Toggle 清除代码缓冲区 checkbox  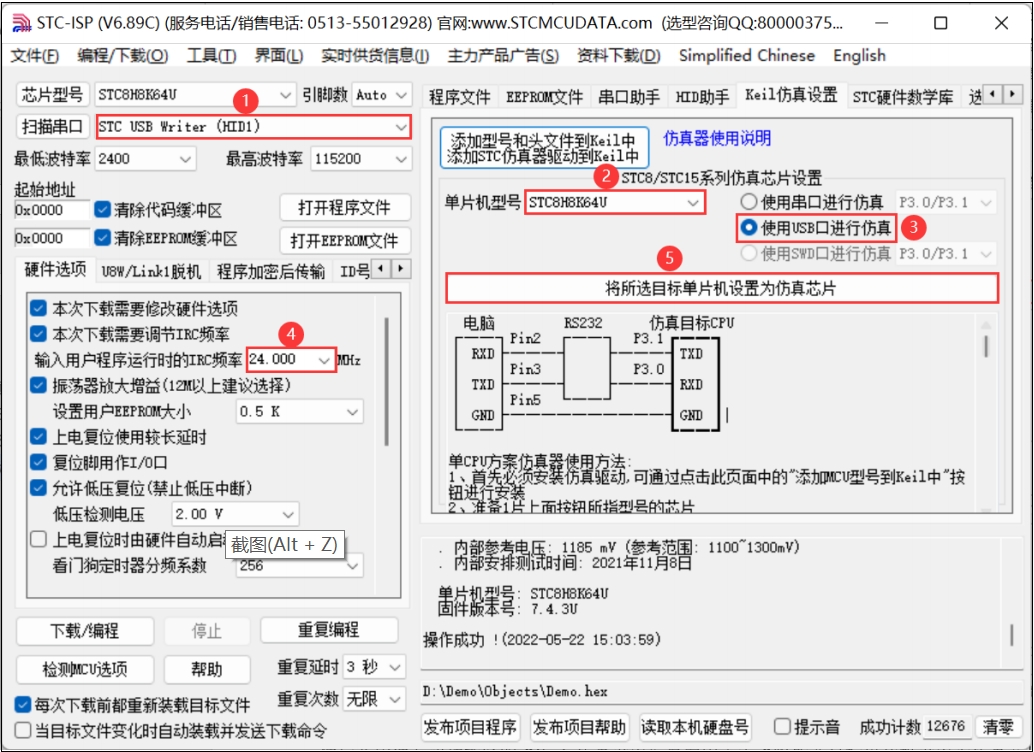102,210
